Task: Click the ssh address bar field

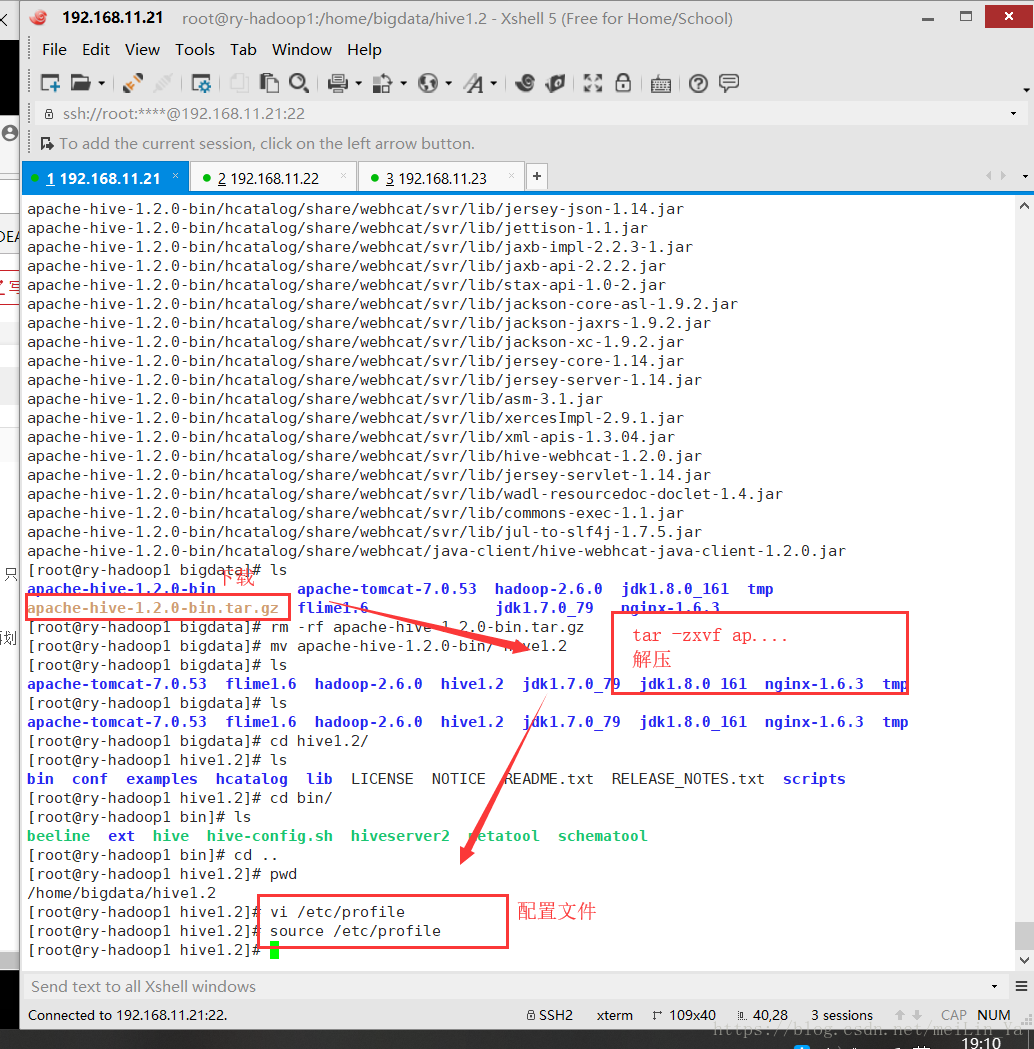Action: (522, 114)
